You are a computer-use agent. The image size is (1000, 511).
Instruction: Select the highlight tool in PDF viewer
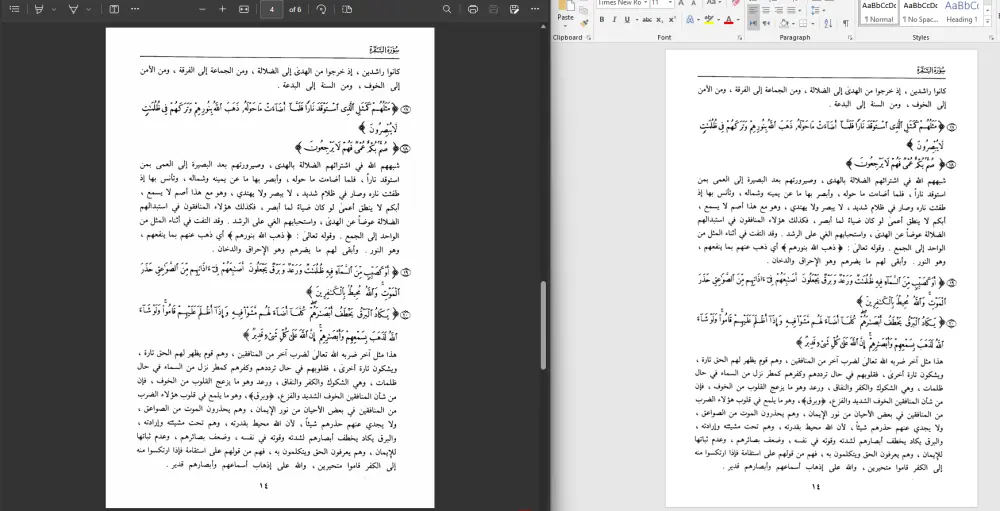pyautogui.click(x=40, y=10)
